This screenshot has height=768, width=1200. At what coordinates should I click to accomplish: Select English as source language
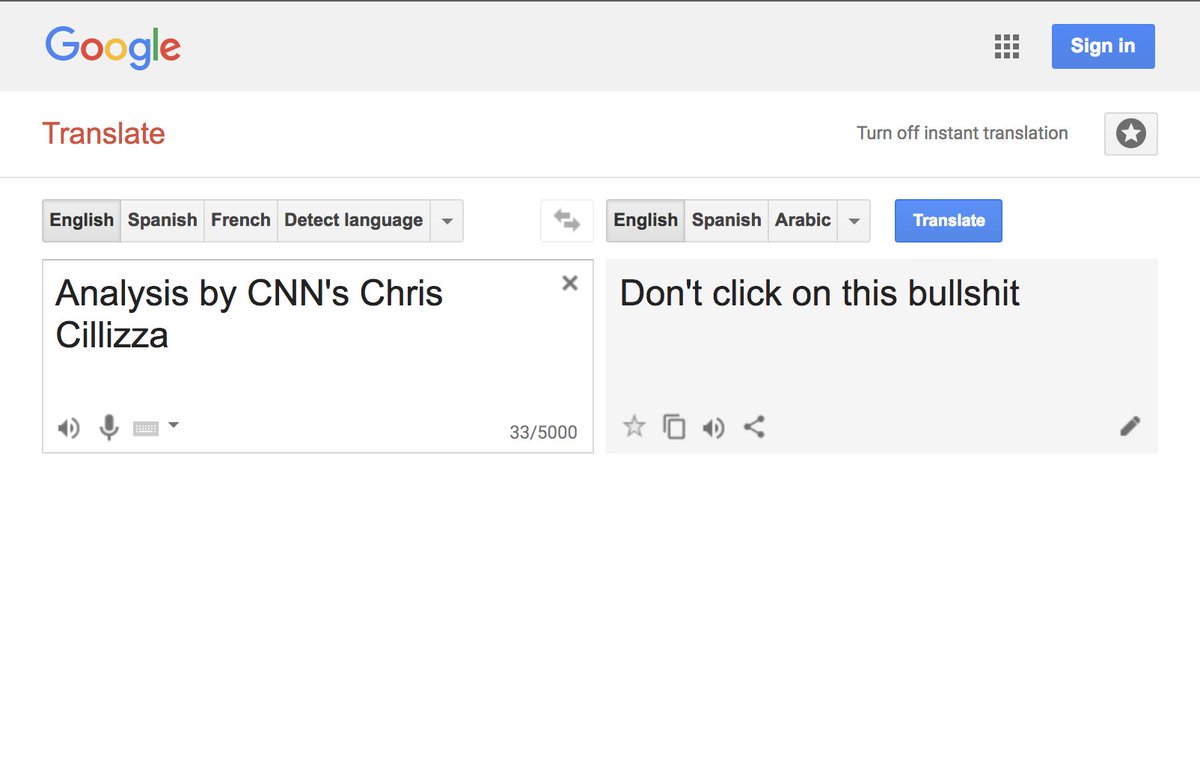click(81, 220)
